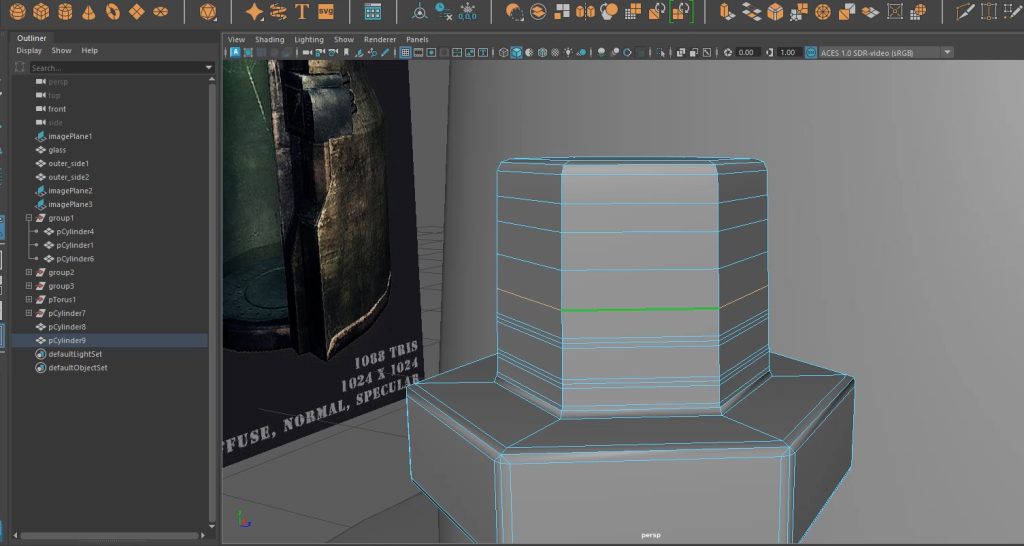Collapse the group1 node in Outliner

(29, 218)
